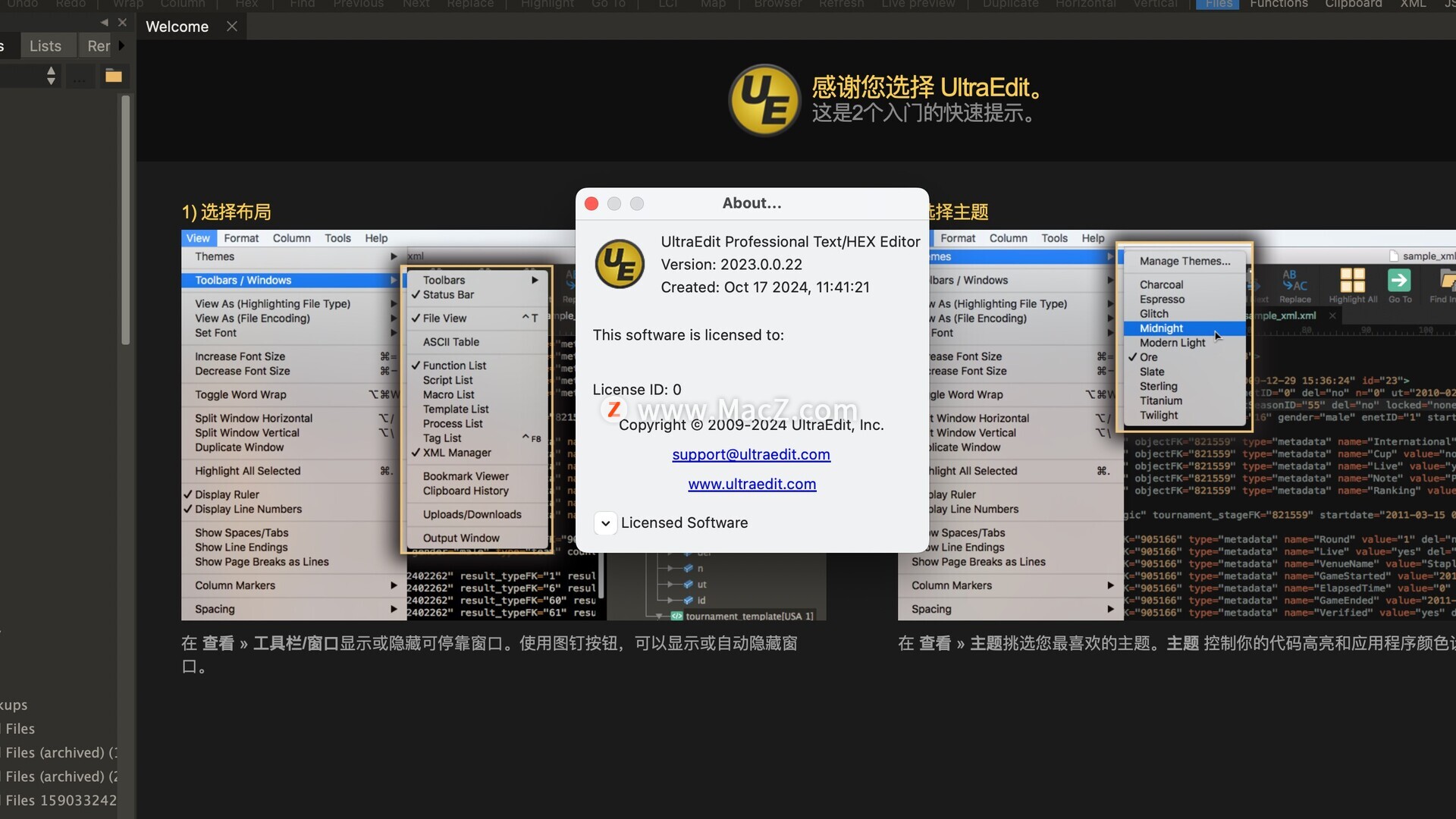Click the '1) 选择布局' heading
The height and width of the screenshot is (819, 1456).
[226, 212]
